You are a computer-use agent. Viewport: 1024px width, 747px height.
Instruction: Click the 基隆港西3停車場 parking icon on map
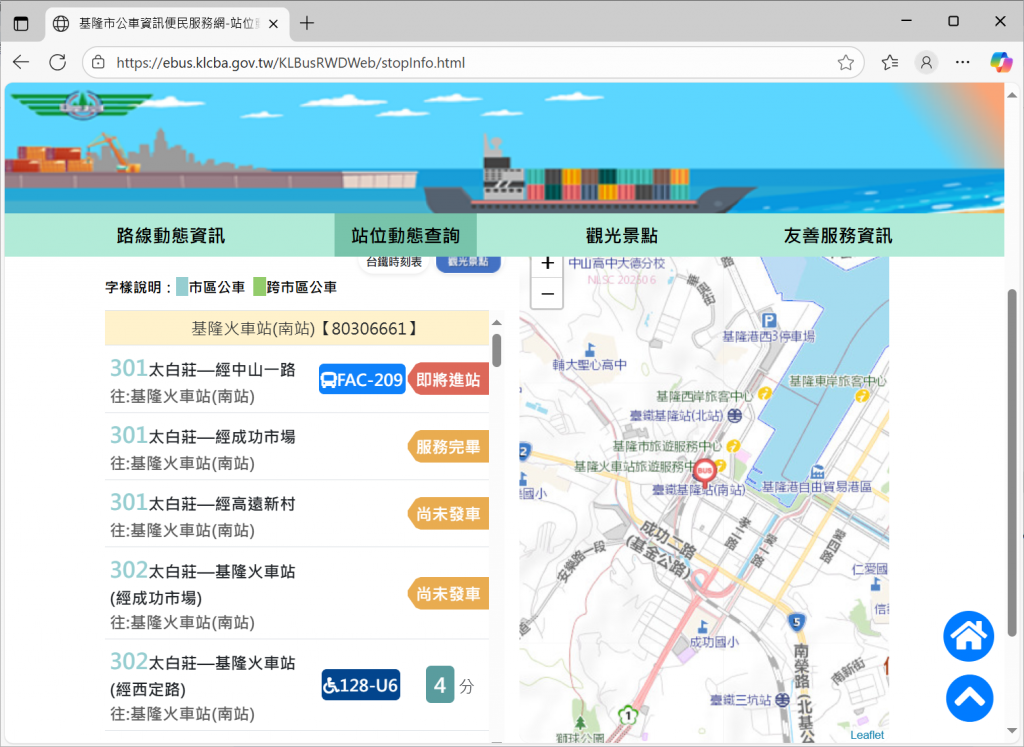(x=769, y=320)
